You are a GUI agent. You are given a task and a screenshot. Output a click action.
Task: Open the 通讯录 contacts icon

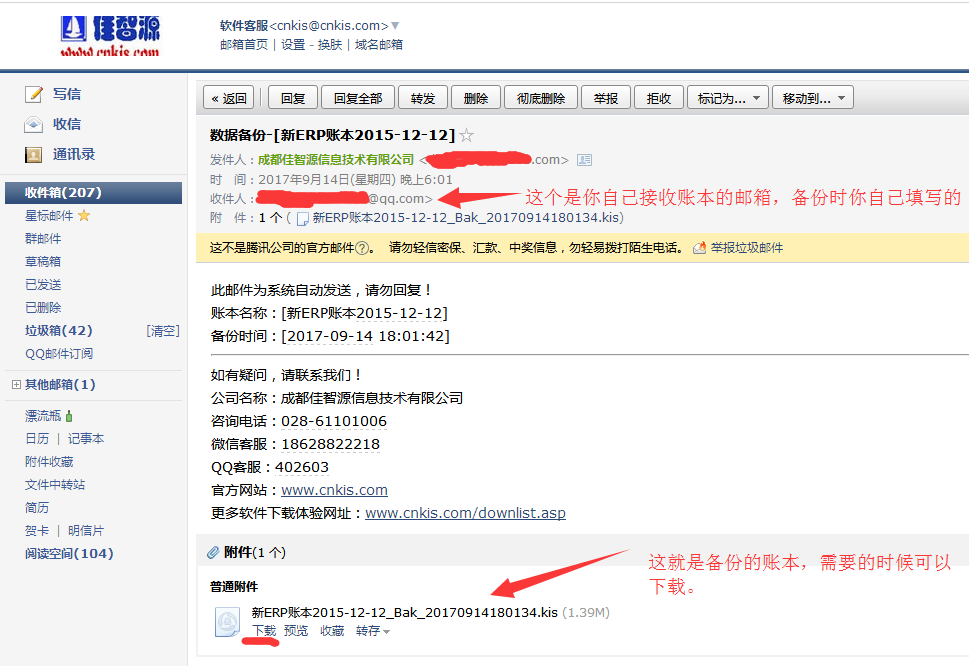point(31,154)
